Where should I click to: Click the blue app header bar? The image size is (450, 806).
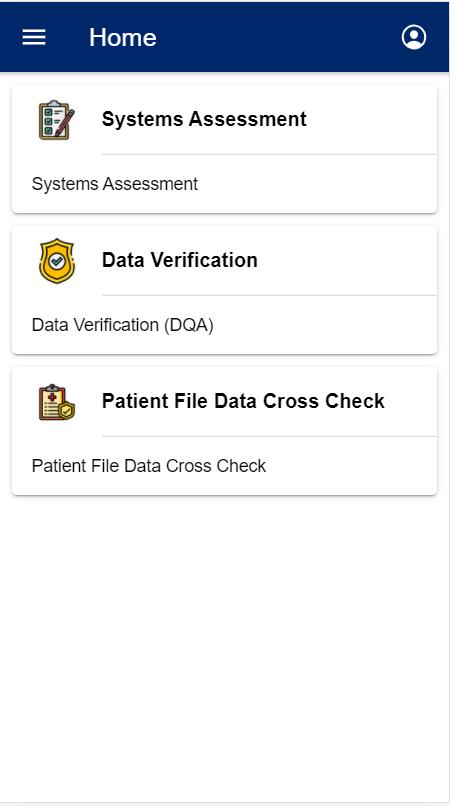[224, 37]
